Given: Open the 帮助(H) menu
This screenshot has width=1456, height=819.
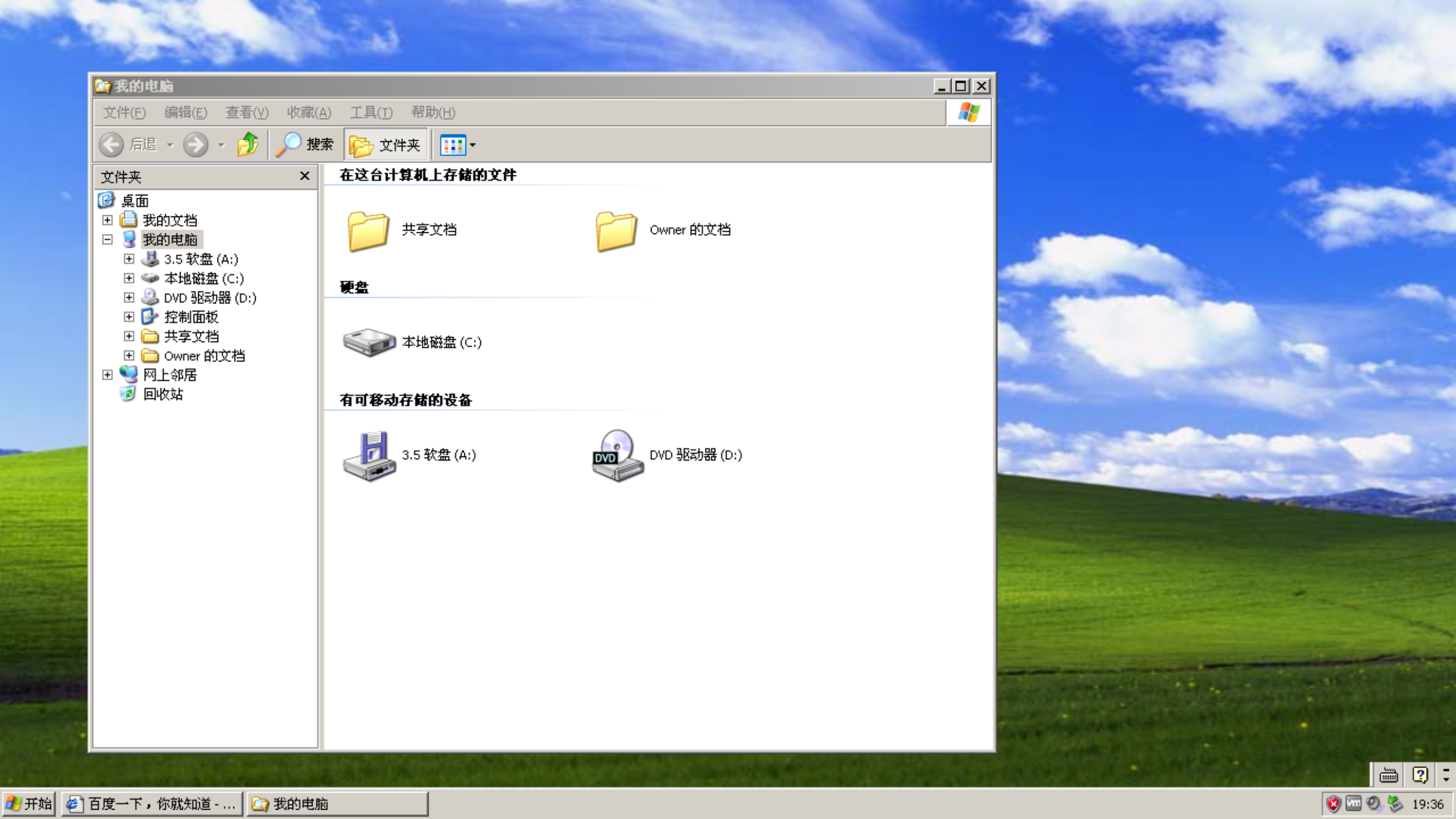Looking at the screenshot, I should click(x=433, y=112).
